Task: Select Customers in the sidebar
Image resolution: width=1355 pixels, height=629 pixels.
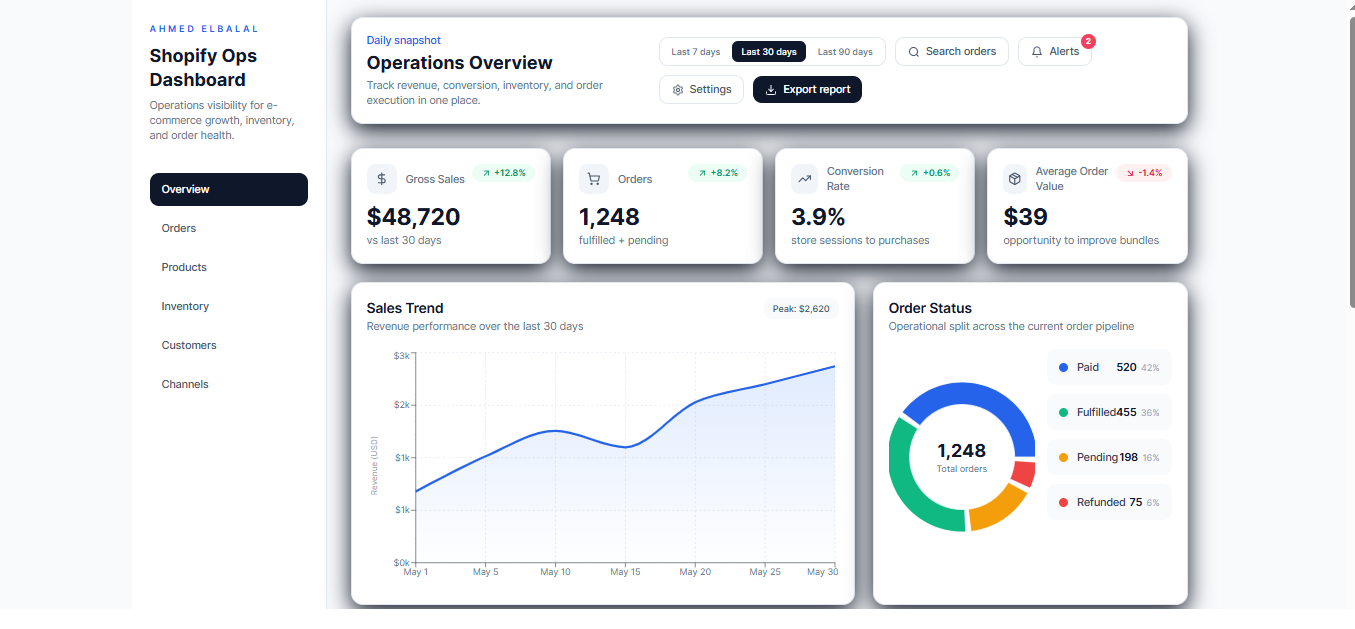Action: click(189, 345)
